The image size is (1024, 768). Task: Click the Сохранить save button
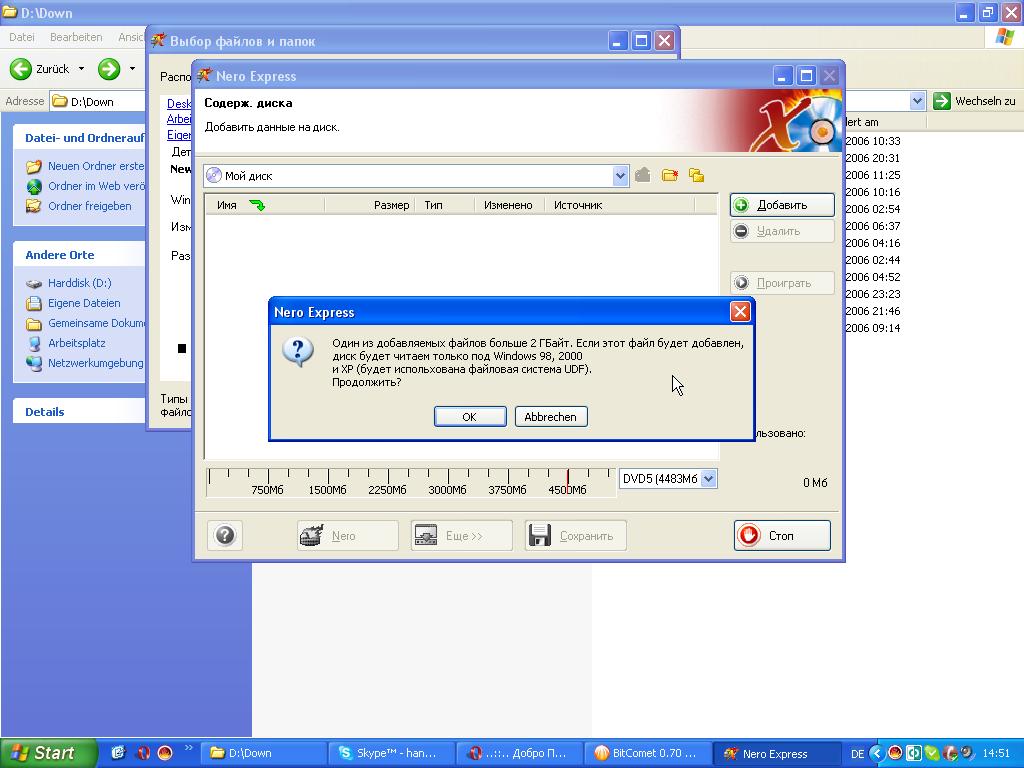pyautogui.click(x=575, y=536)
